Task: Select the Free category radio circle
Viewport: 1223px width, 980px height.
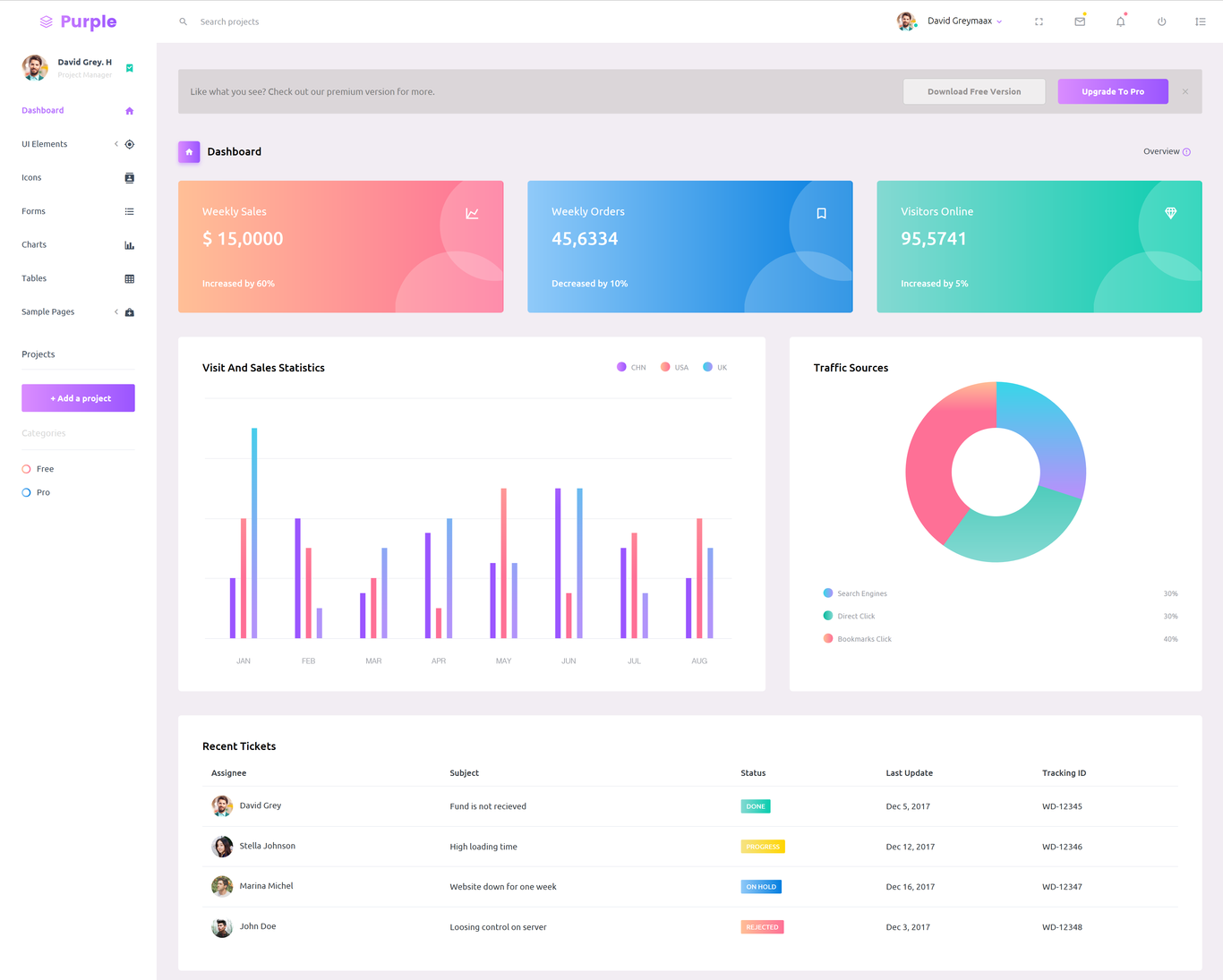Action: click(x=26, y=469)
